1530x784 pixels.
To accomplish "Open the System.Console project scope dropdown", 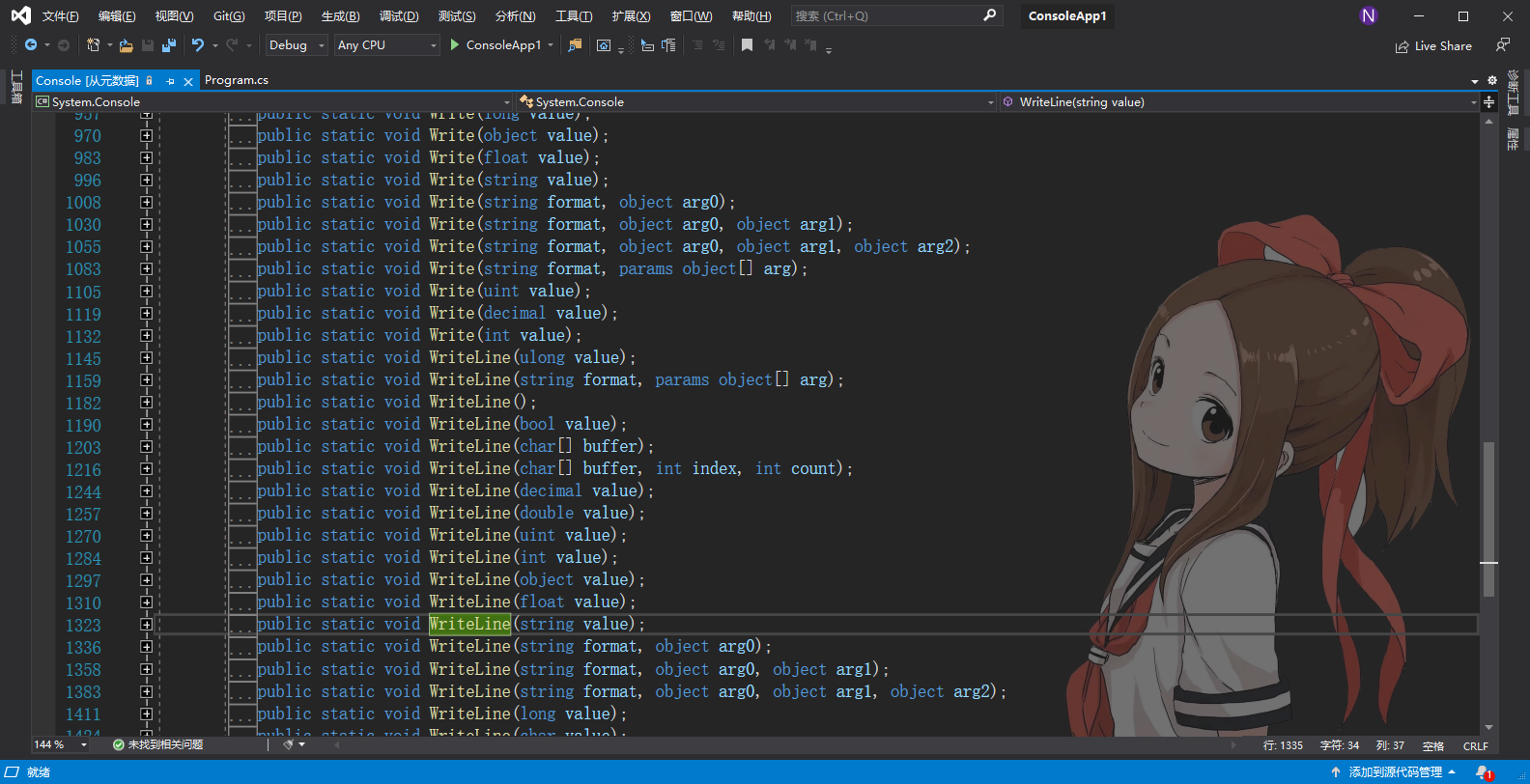I will point(273,101).
